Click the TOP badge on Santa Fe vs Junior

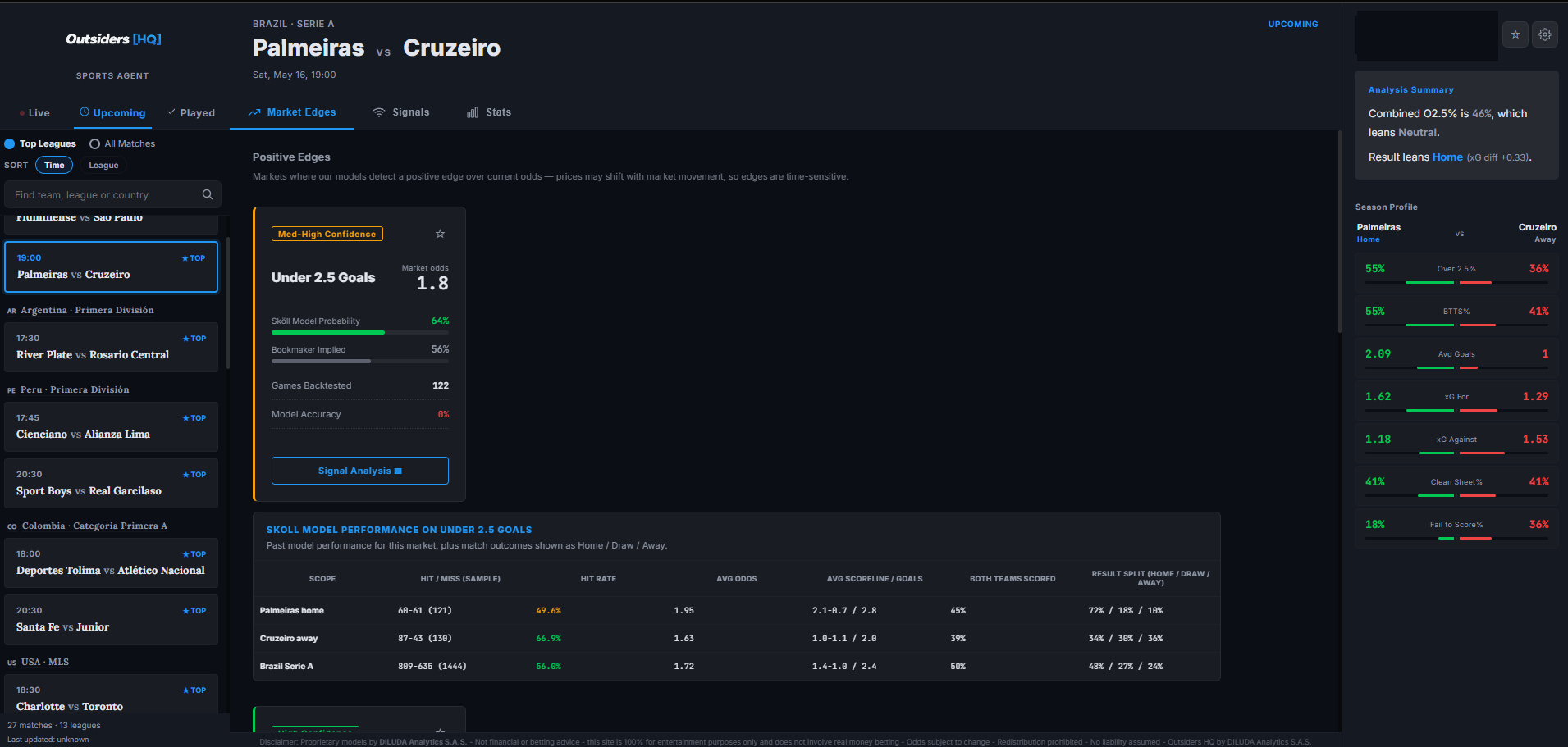click(x=194, y=611)
